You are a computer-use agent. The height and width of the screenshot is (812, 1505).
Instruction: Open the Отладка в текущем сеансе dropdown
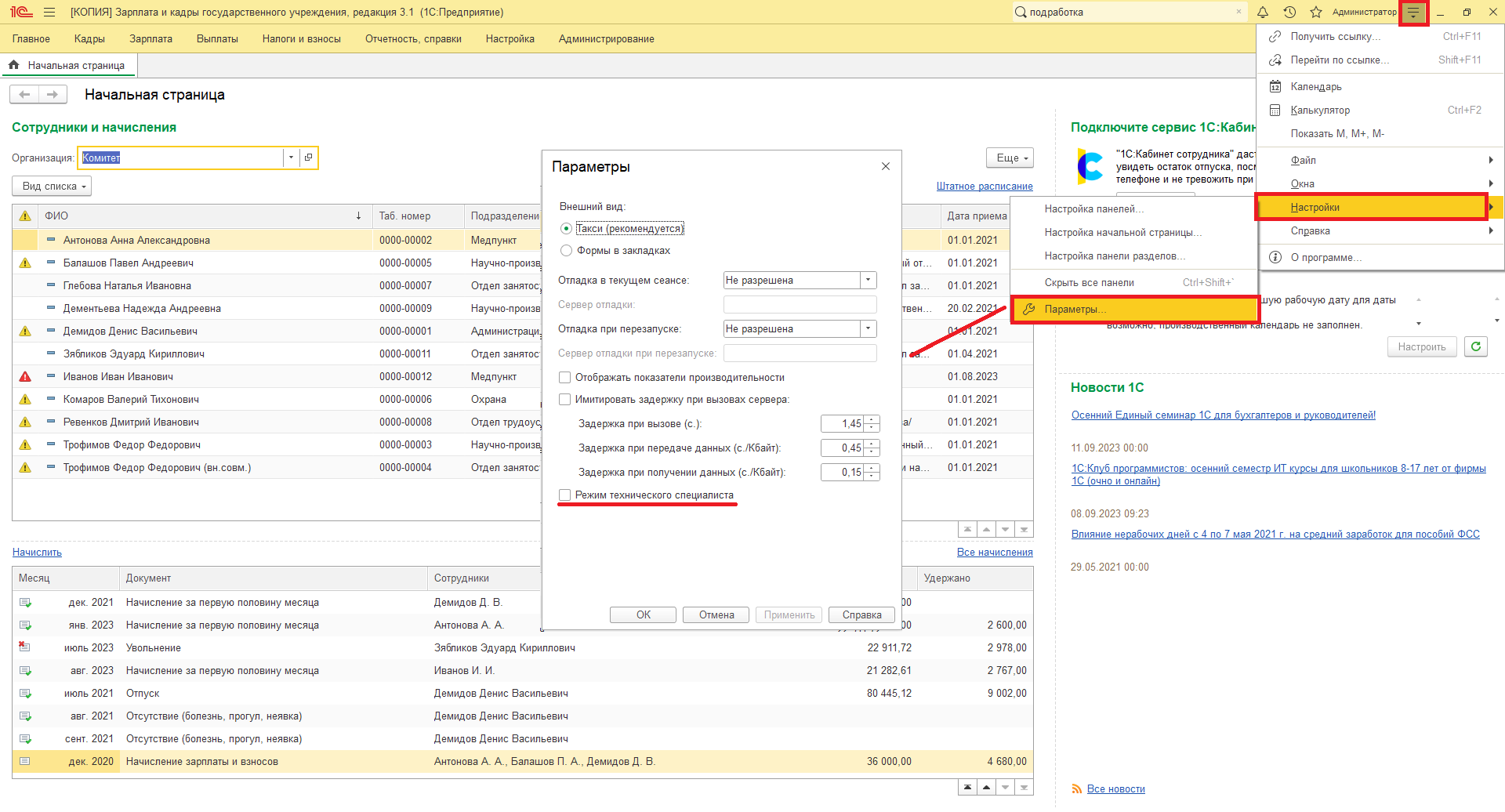click(x=868, y=281)
